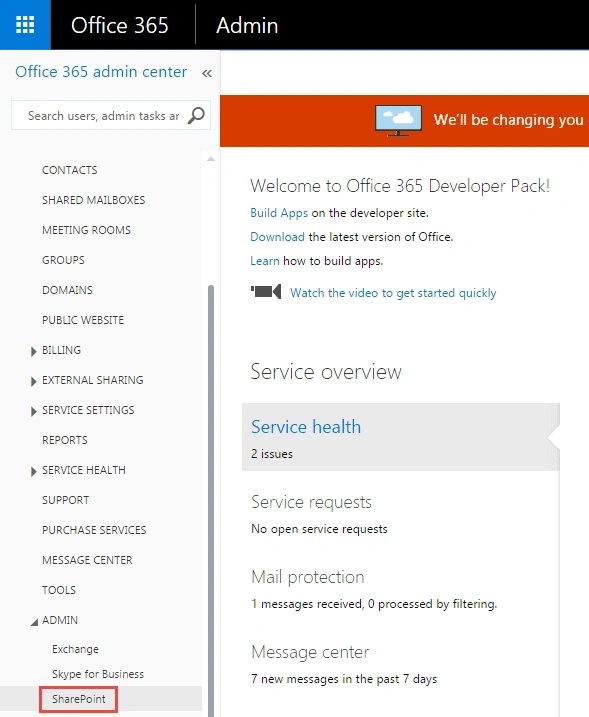This screenshot has width=589, height=717.
Task: Expand the SERVICE SETTINGS section
Action: [33, 411]
